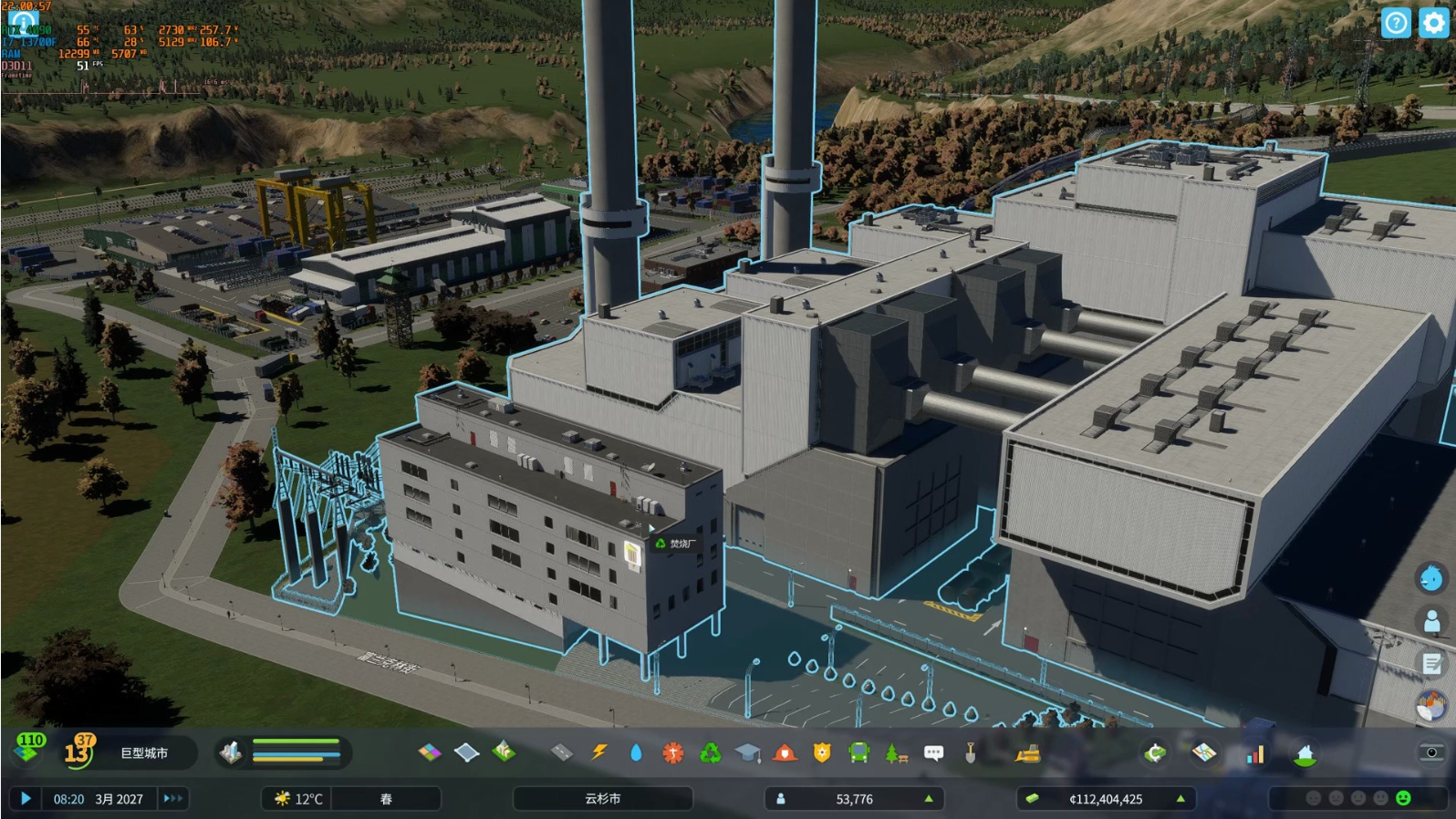Viewport: 1456px width, 819px height.
Task: Open the City Statistics bar chart
Action: click(1255, 752)
